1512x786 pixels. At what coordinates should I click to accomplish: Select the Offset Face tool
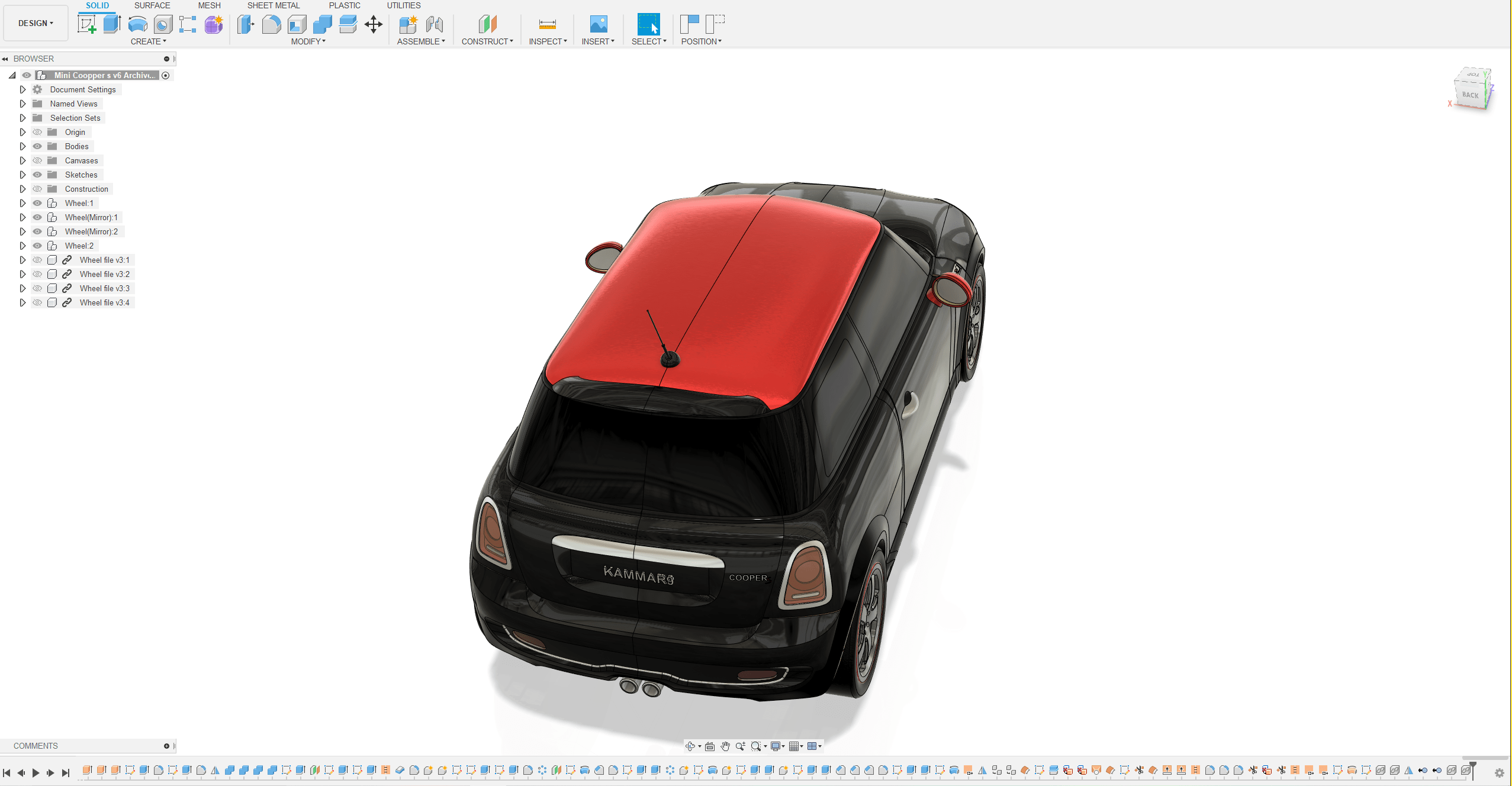348,24
